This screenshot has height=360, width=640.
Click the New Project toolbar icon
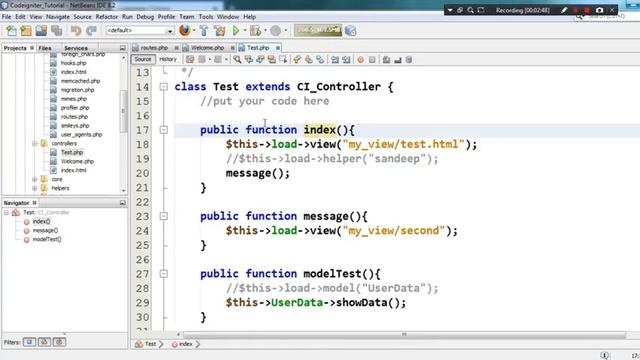[26, 31]
